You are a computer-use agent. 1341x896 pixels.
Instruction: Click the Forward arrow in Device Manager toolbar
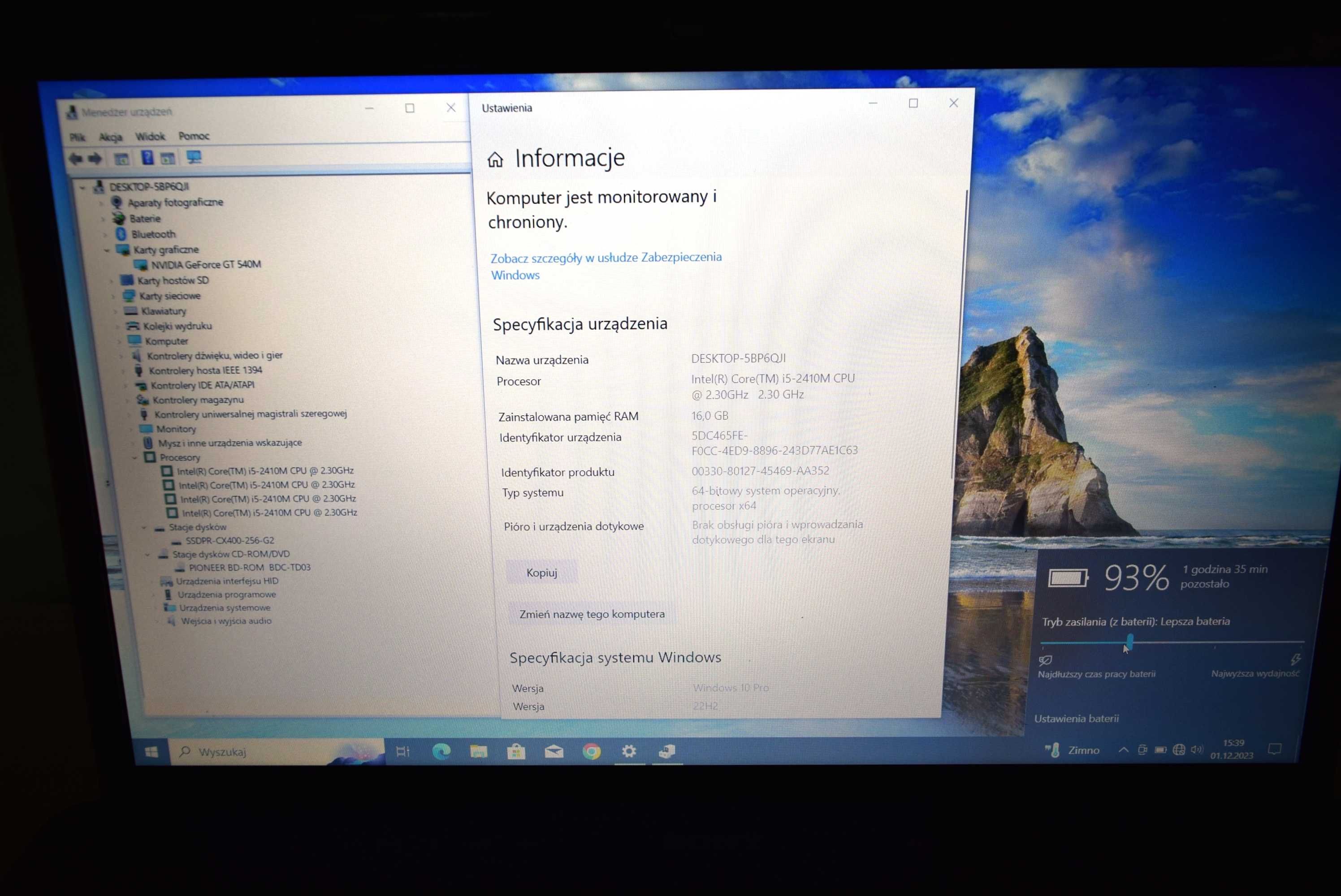pyautogui.click(x=95, y=158)
